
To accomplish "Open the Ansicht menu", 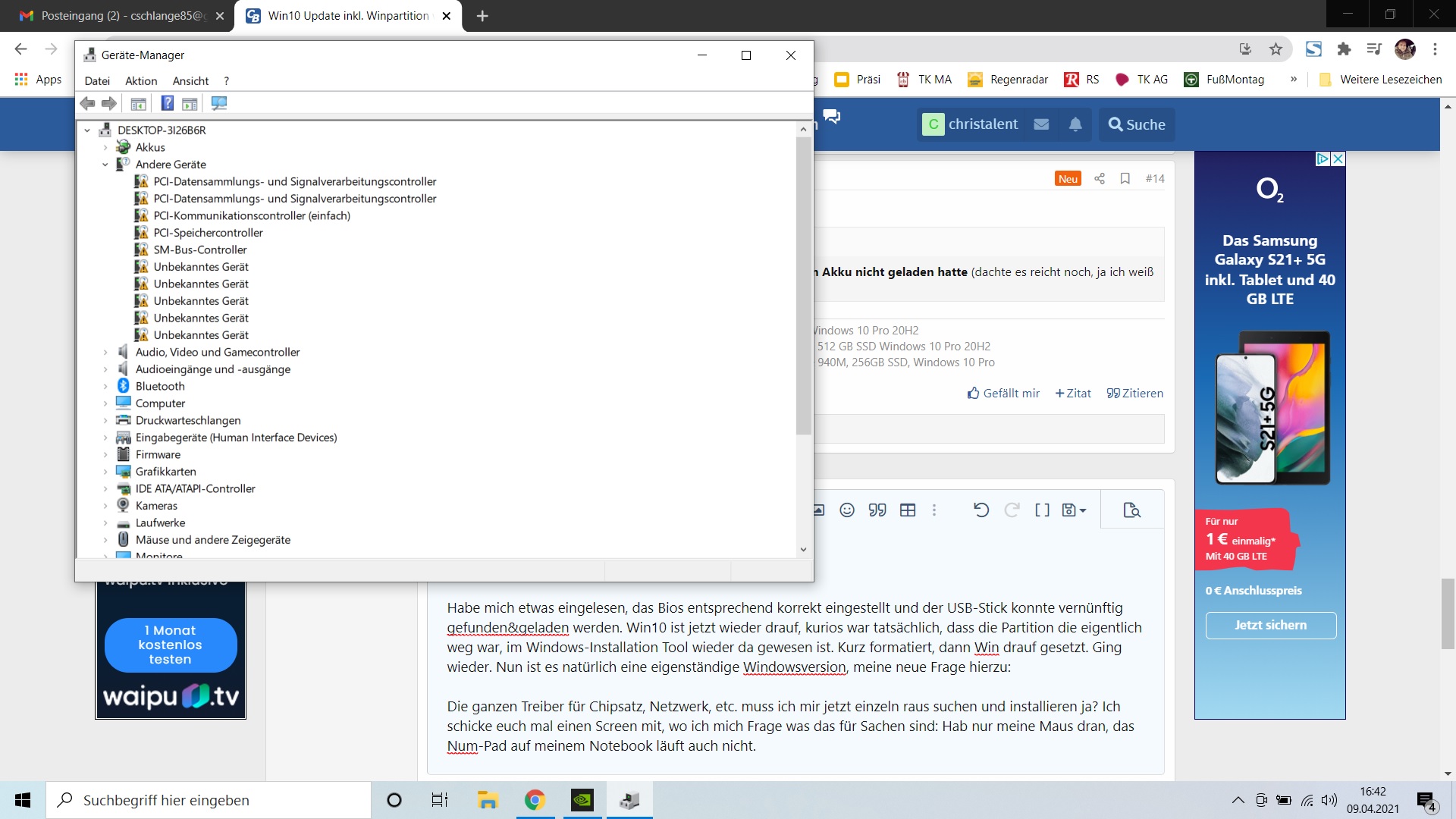I will pyautogui.click(x=190, y=80).
